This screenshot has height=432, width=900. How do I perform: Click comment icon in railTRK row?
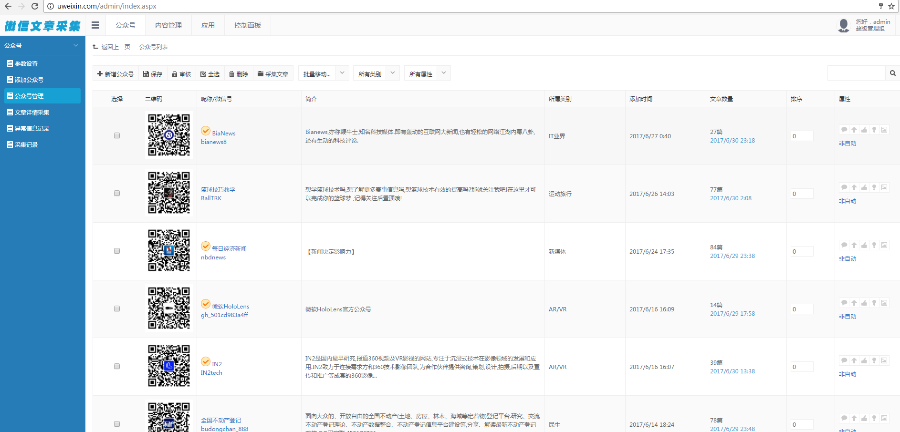coord(844,187)
